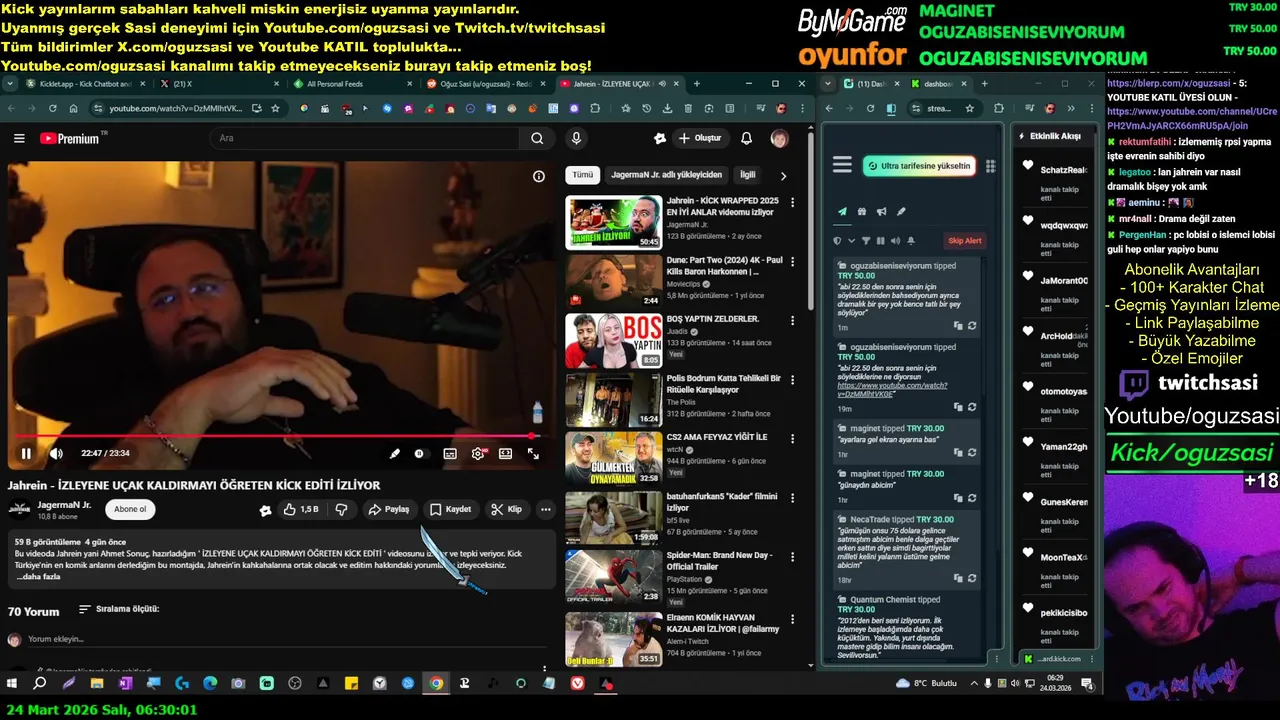
Task: Open the 'Spider-Man: Brand New Day' thumbnail
Action: [x=613, y=576]
